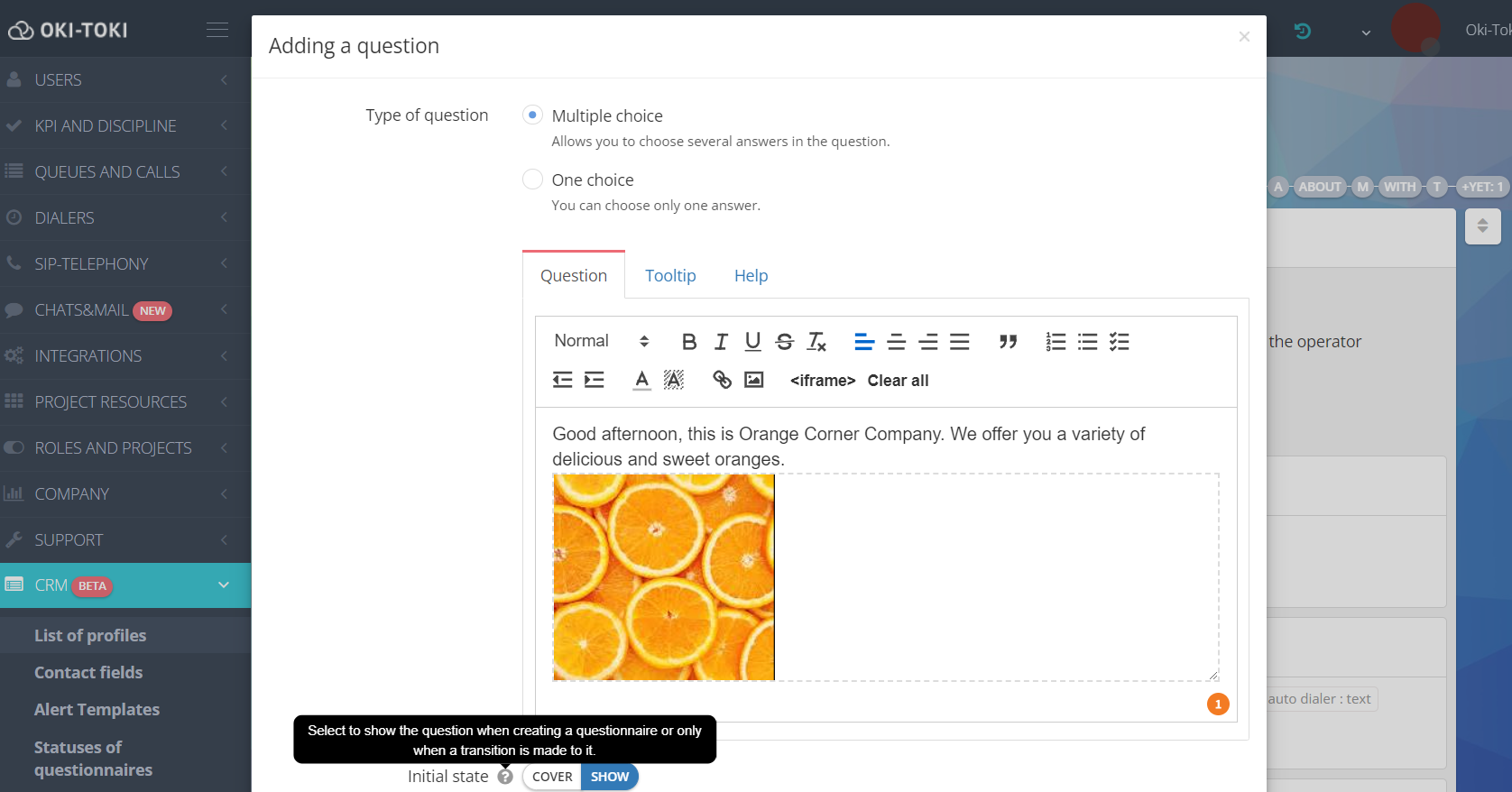Insert an image using the picture icon
The width and height of the screenshot is (1512, 792).
click(x=753, y=380)
